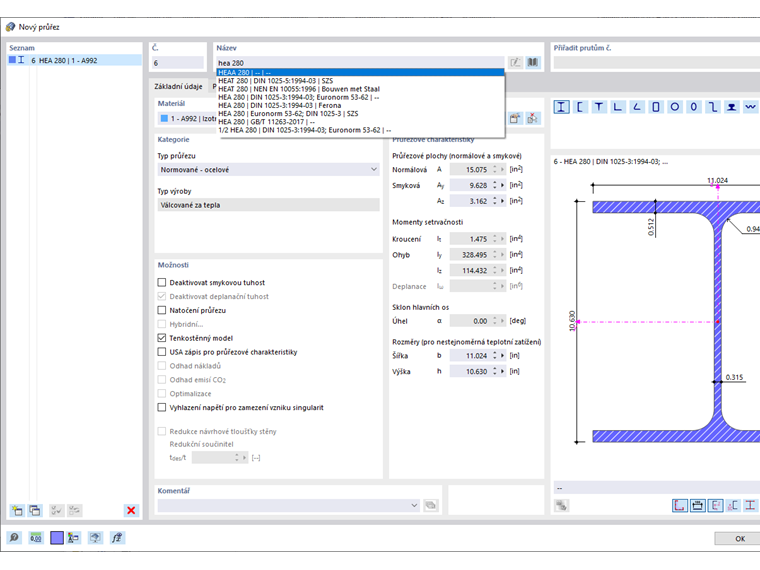Enable Deaktivovat smykovou tuhost checkbox
The image size is (760, 570).
click(162, 282)
